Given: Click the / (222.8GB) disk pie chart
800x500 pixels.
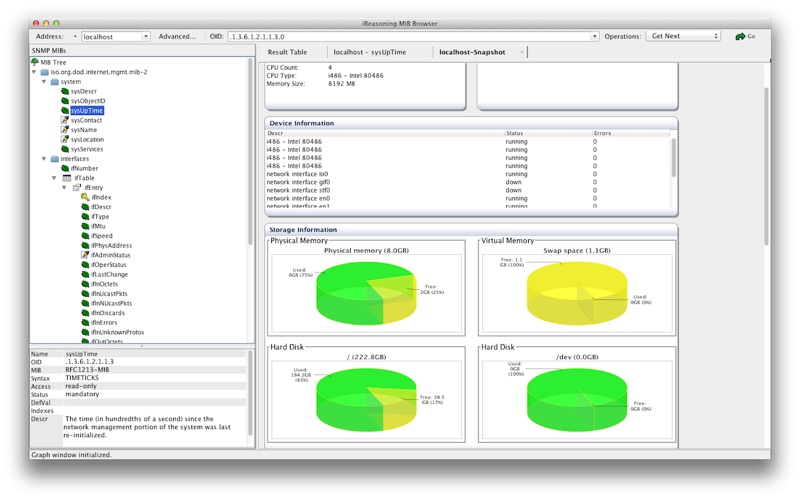Looking at the screenshot, I should click(366, 400).
